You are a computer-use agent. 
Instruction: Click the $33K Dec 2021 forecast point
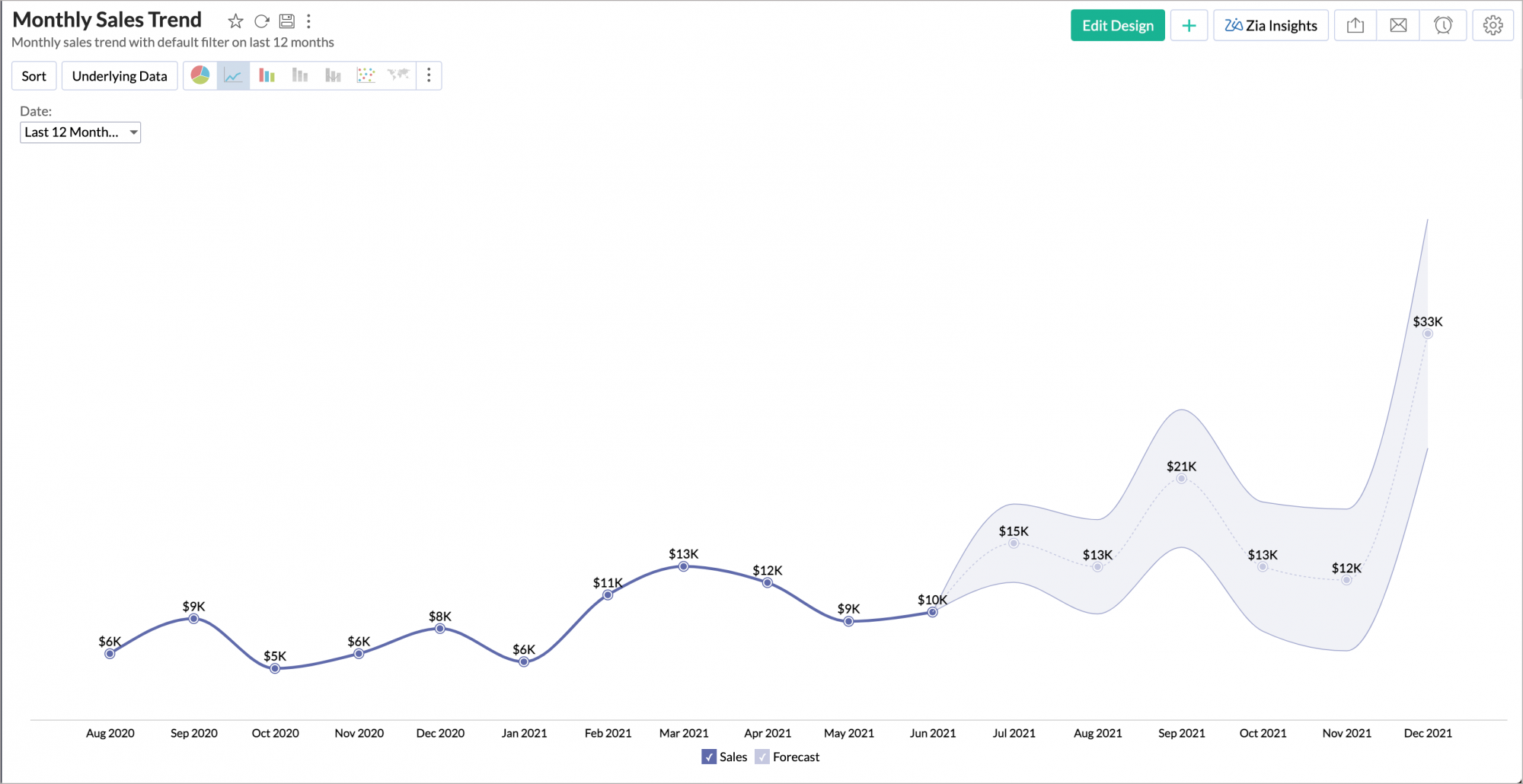coord(1428,334)
